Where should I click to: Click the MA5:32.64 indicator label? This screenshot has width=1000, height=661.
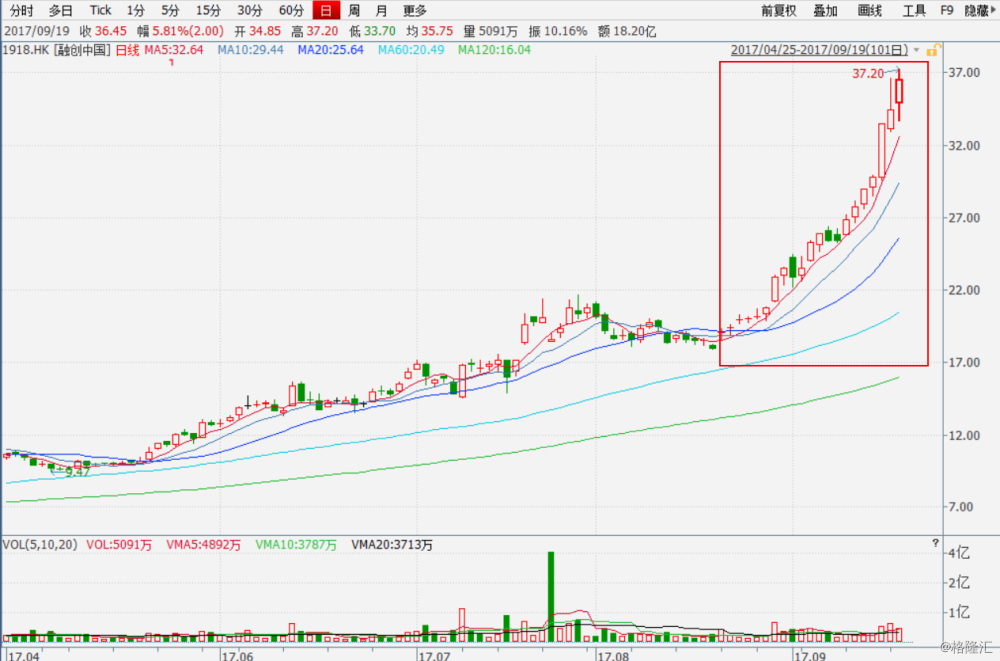point(173,50)
